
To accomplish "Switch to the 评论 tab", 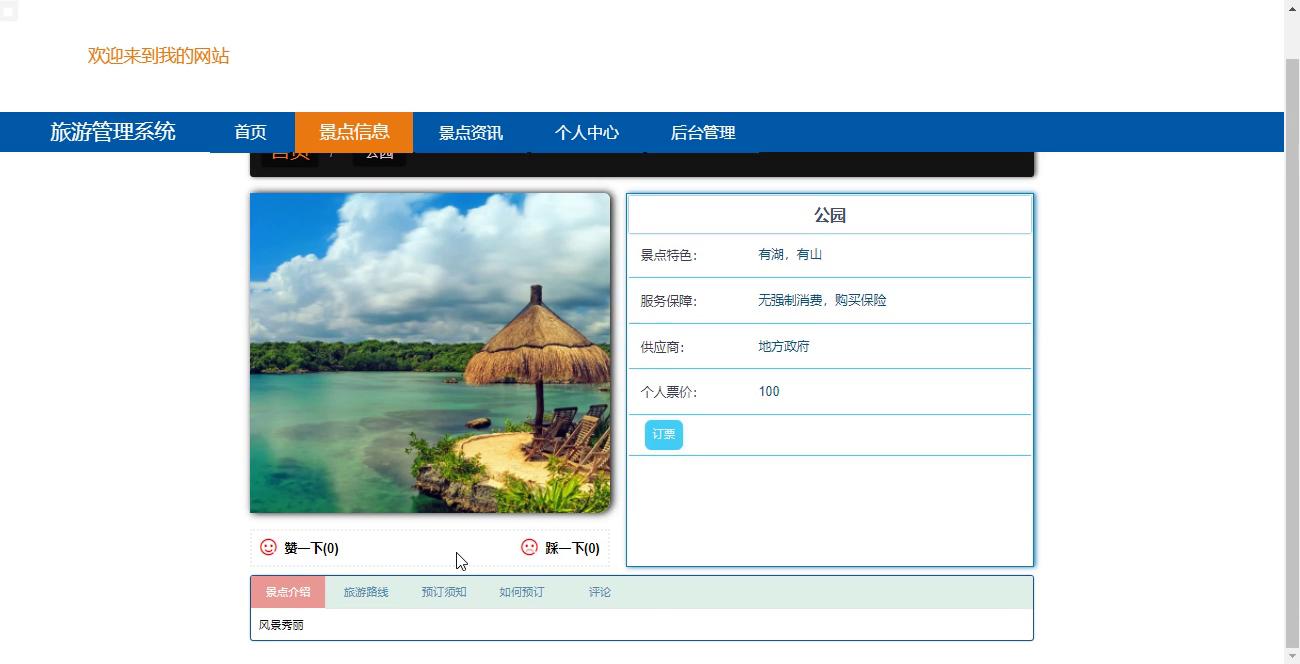I will coord(600,592).
